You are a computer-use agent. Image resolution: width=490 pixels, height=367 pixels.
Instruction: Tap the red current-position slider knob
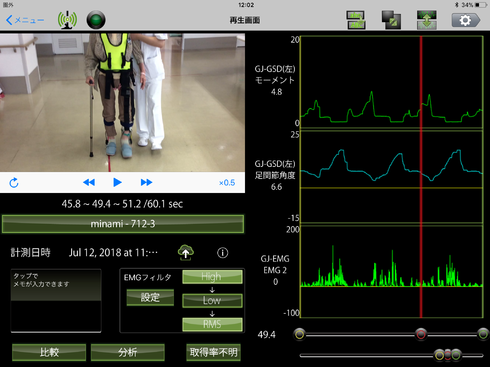421,334
